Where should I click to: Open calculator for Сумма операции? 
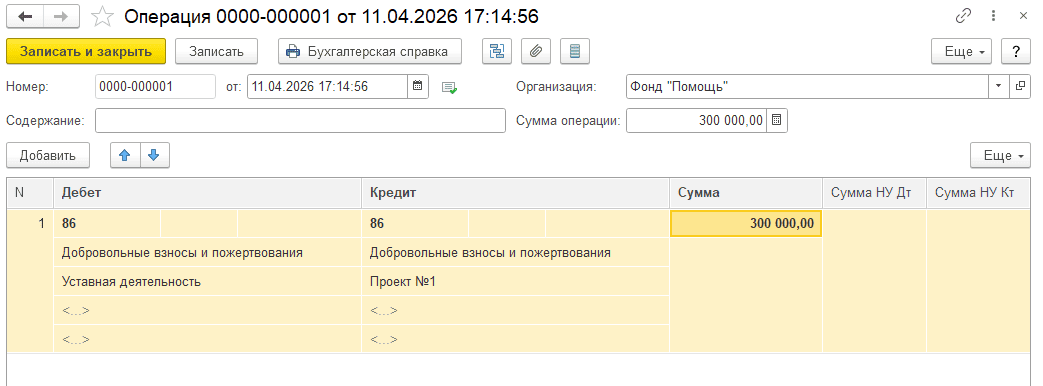777,120
